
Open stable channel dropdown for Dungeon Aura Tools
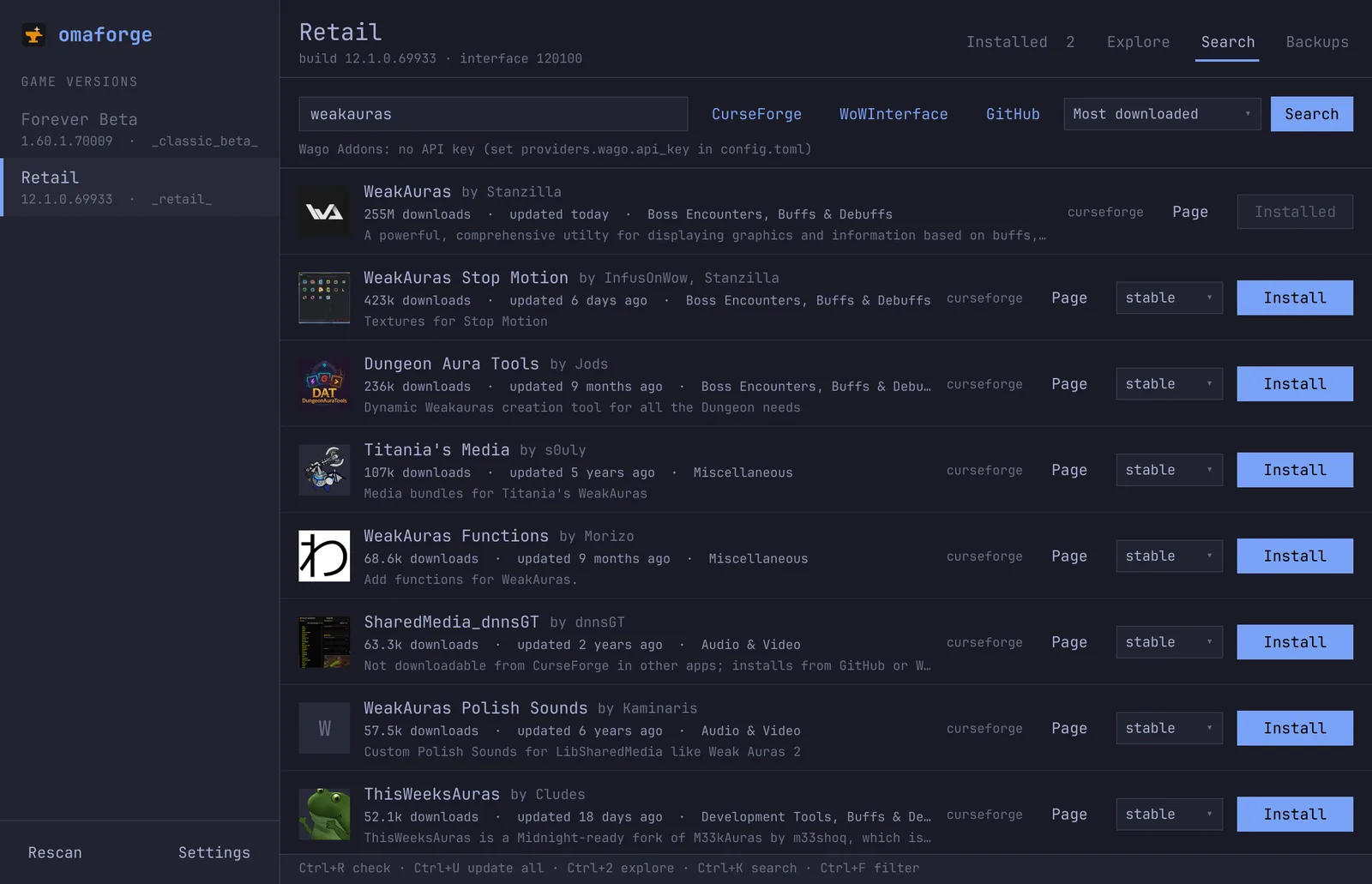pos(1169,383)
